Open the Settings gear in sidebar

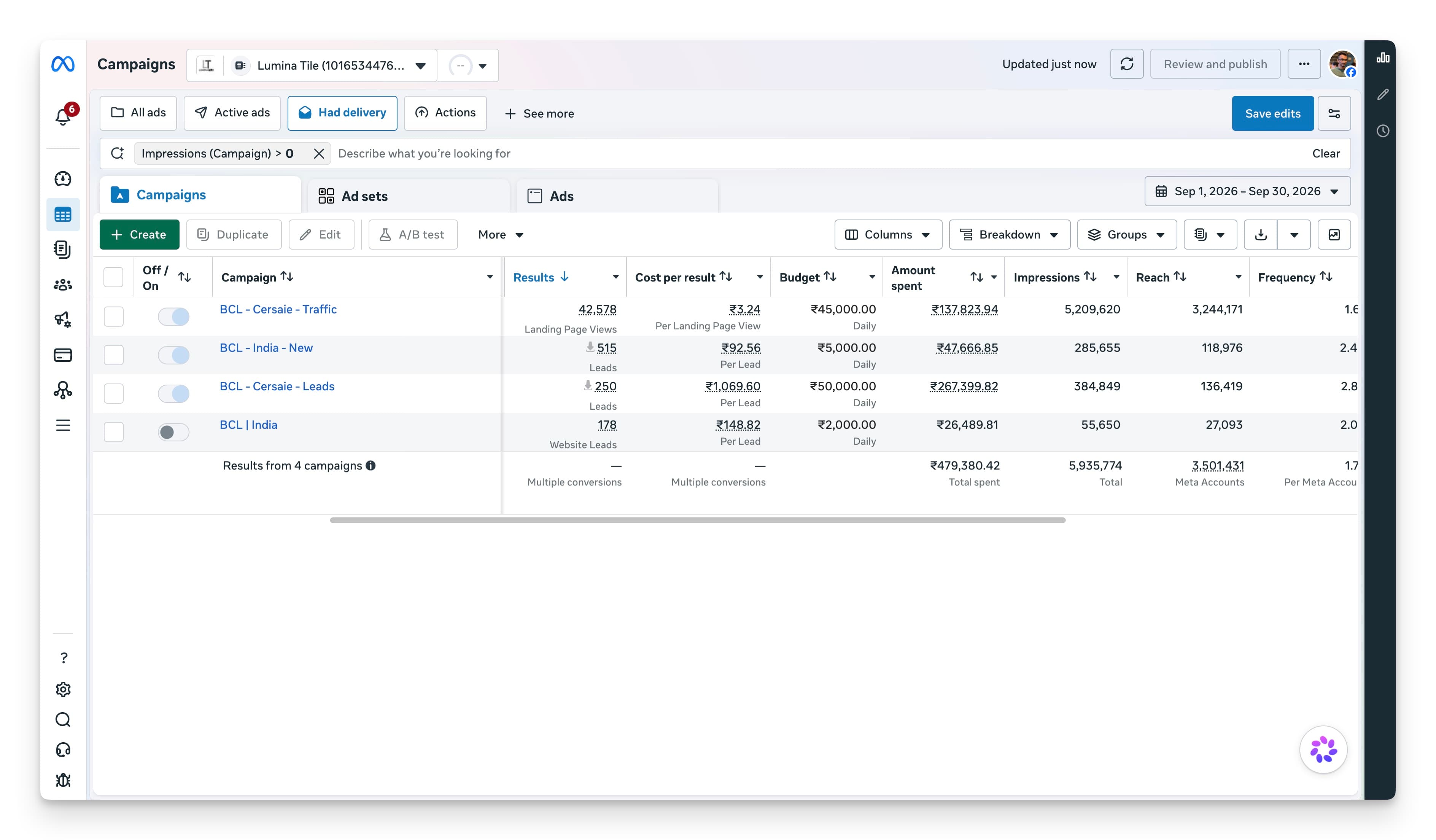(63, 689)
